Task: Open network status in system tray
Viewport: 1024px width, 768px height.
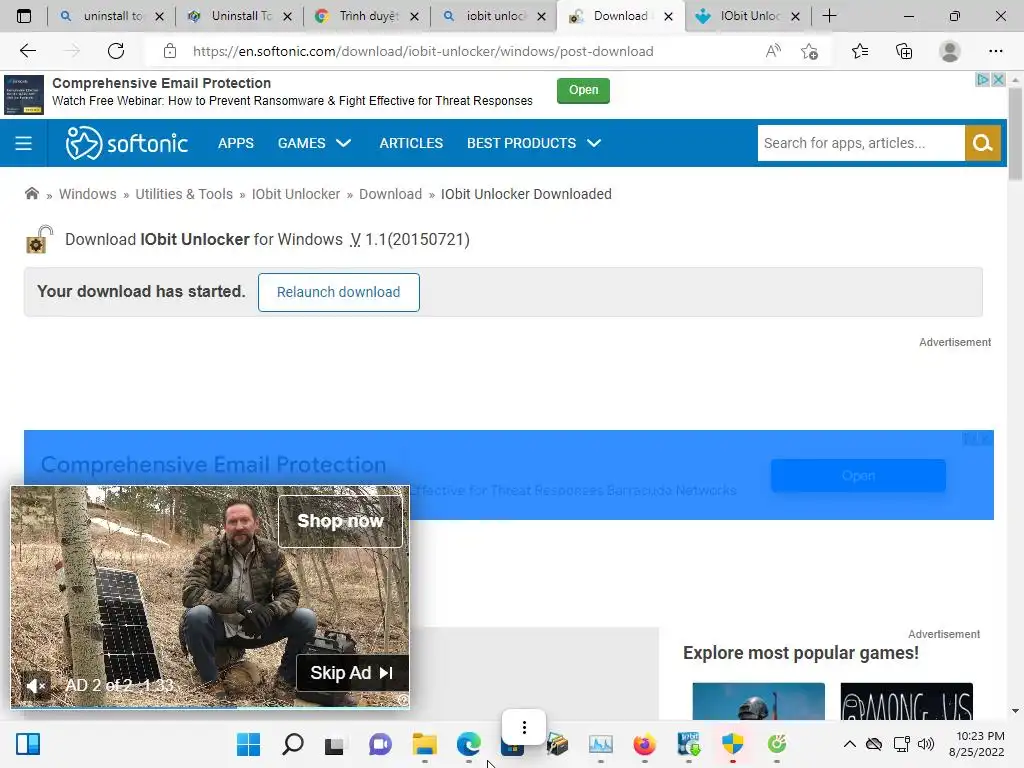Action: click(x=901, y=744)
